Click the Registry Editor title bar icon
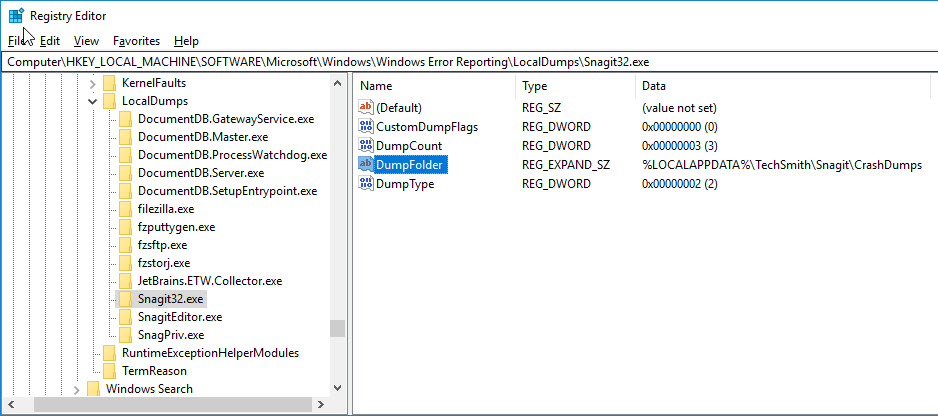938x416 pixels. [16, 16]
